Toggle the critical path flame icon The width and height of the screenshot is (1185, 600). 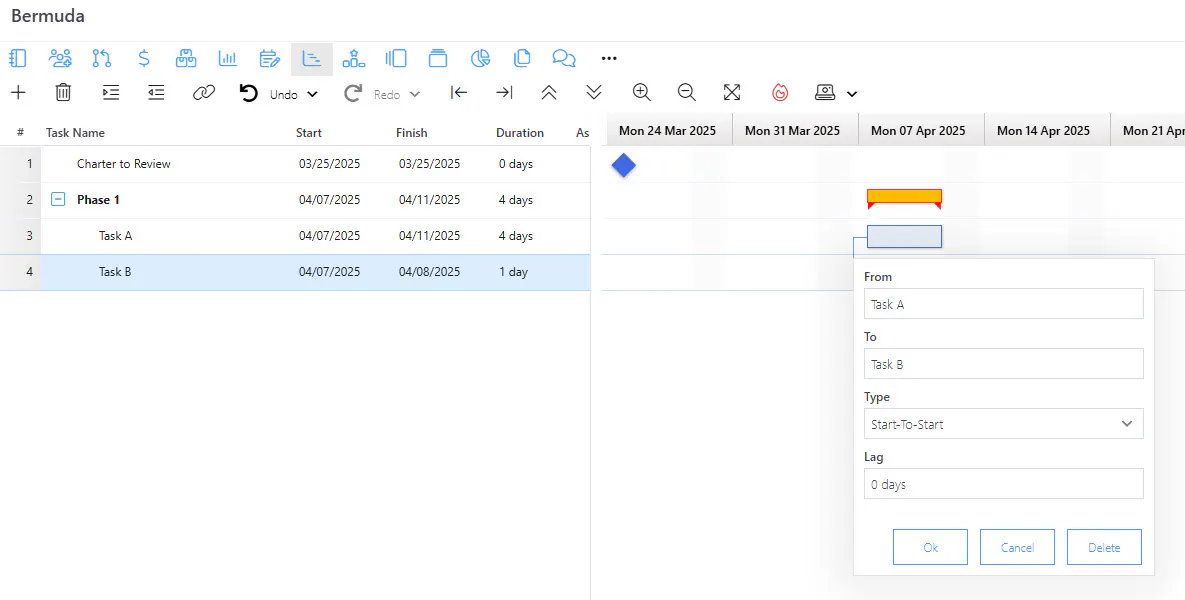780,92
